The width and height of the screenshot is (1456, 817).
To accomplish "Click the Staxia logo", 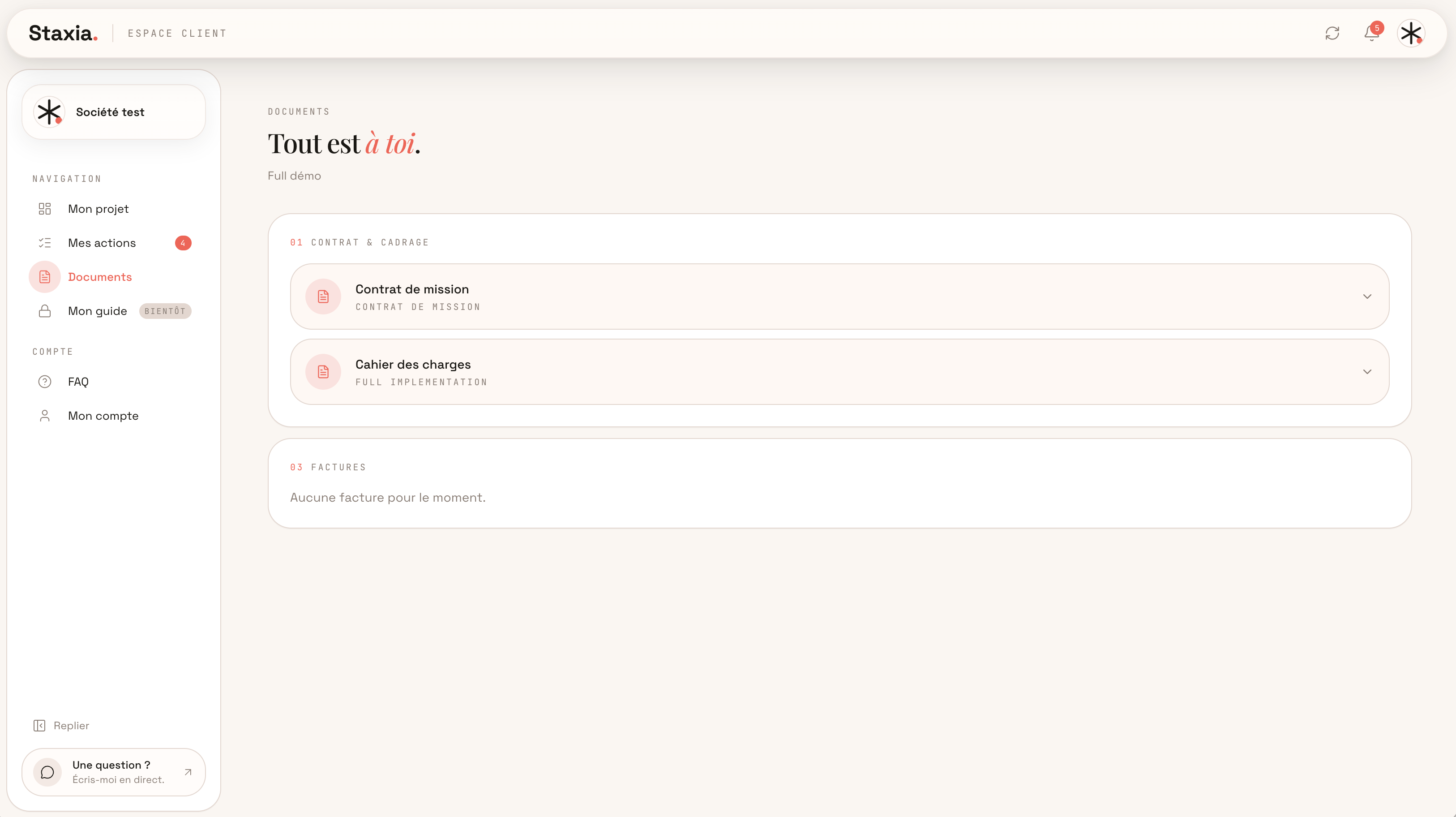I will click(63, 33).
